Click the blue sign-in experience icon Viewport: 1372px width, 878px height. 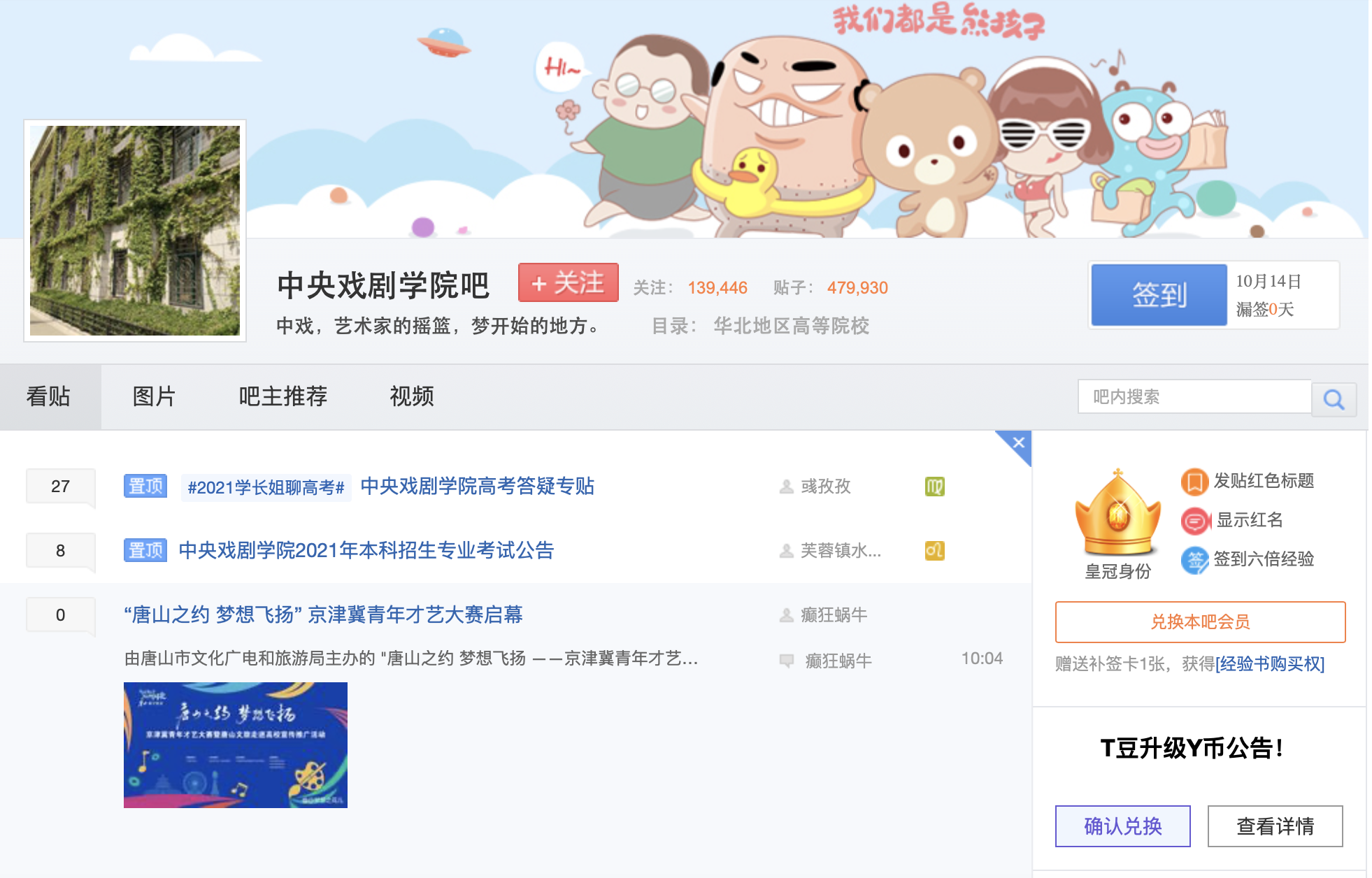click(1194, 560)
